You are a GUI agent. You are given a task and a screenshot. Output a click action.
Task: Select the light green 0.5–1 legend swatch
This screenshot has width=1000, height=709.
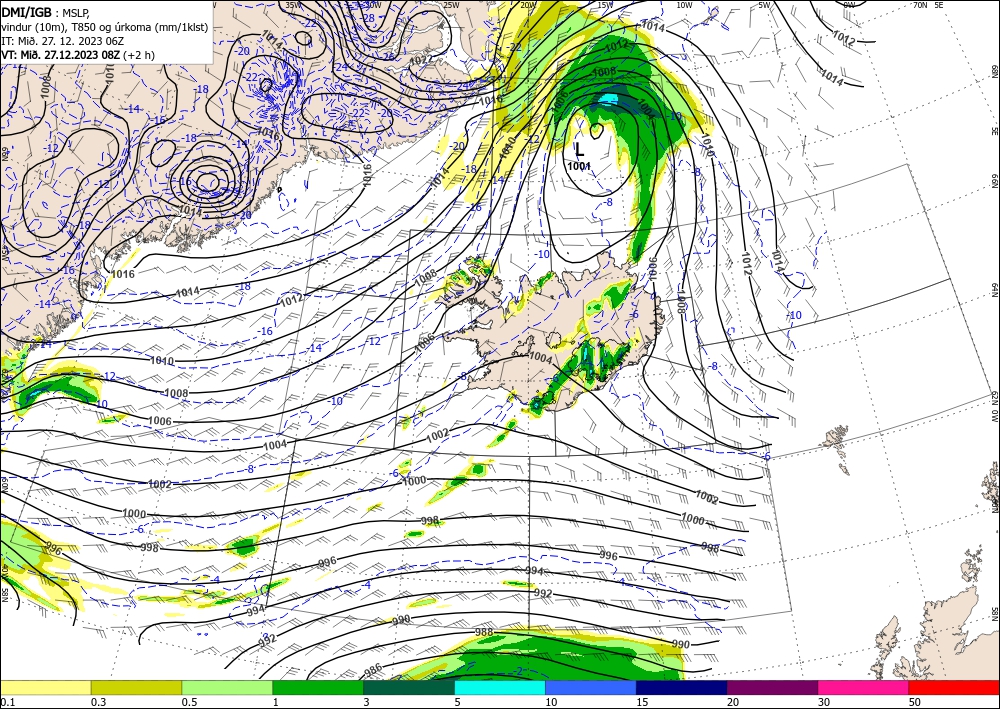[227, 687]
